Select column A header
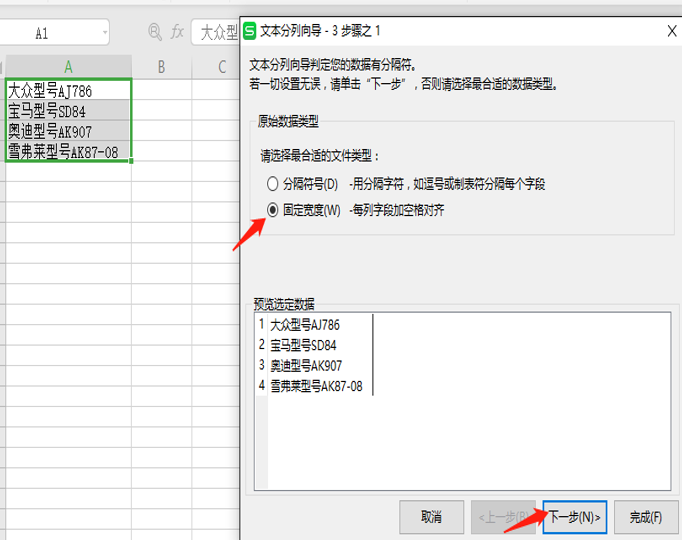Viewport: 682px width, 544px height. [x=68, y=67]
